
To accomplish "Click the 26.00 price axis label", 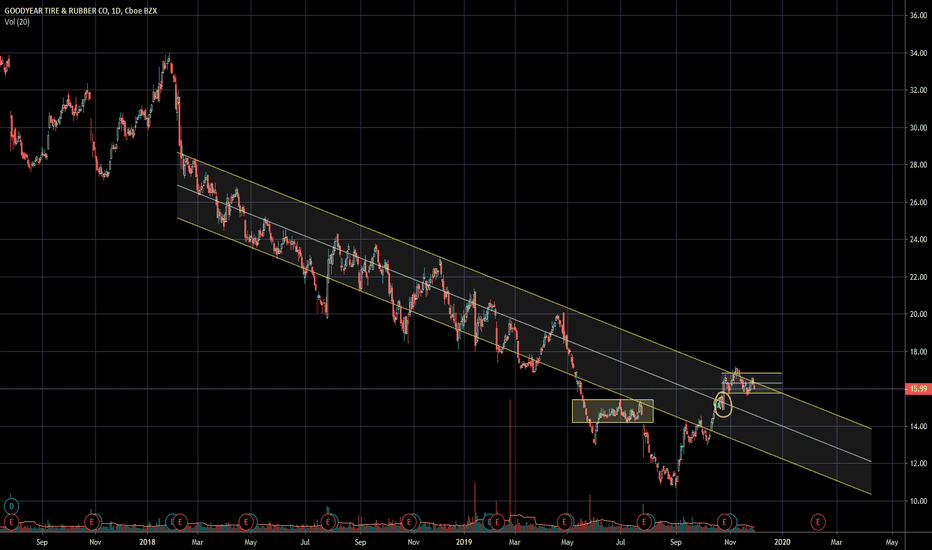I will 918,202.
